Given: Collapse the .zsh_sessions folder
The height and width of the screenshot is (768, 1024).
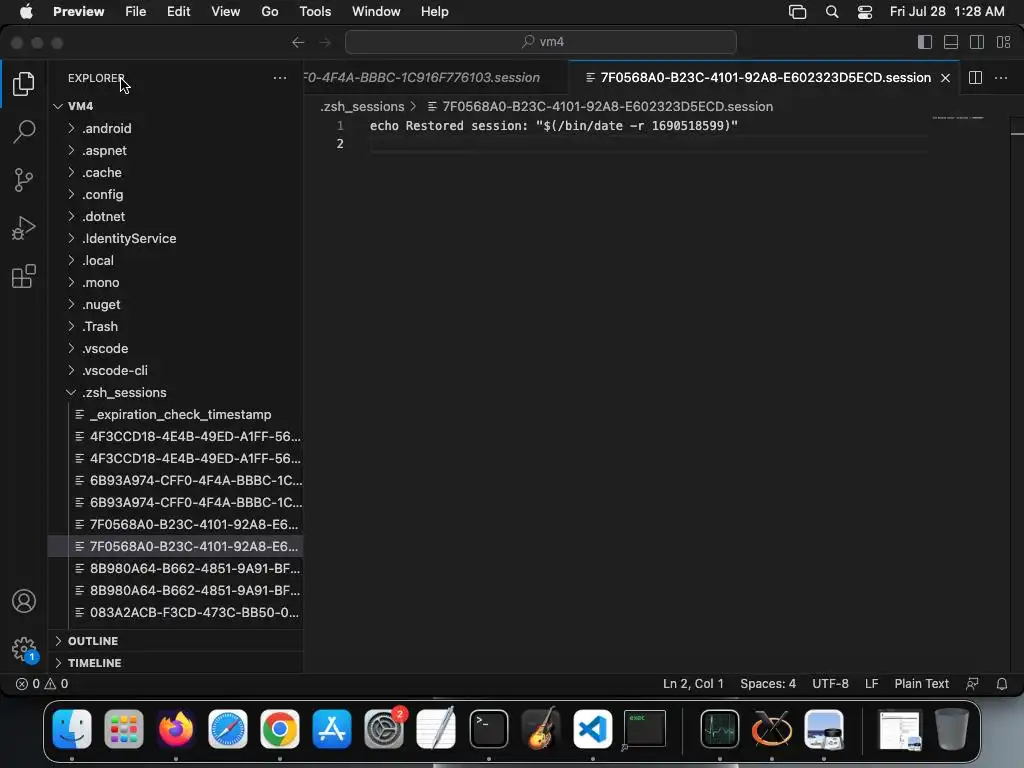Looking at the screenshot, I should tap(71, 392).
